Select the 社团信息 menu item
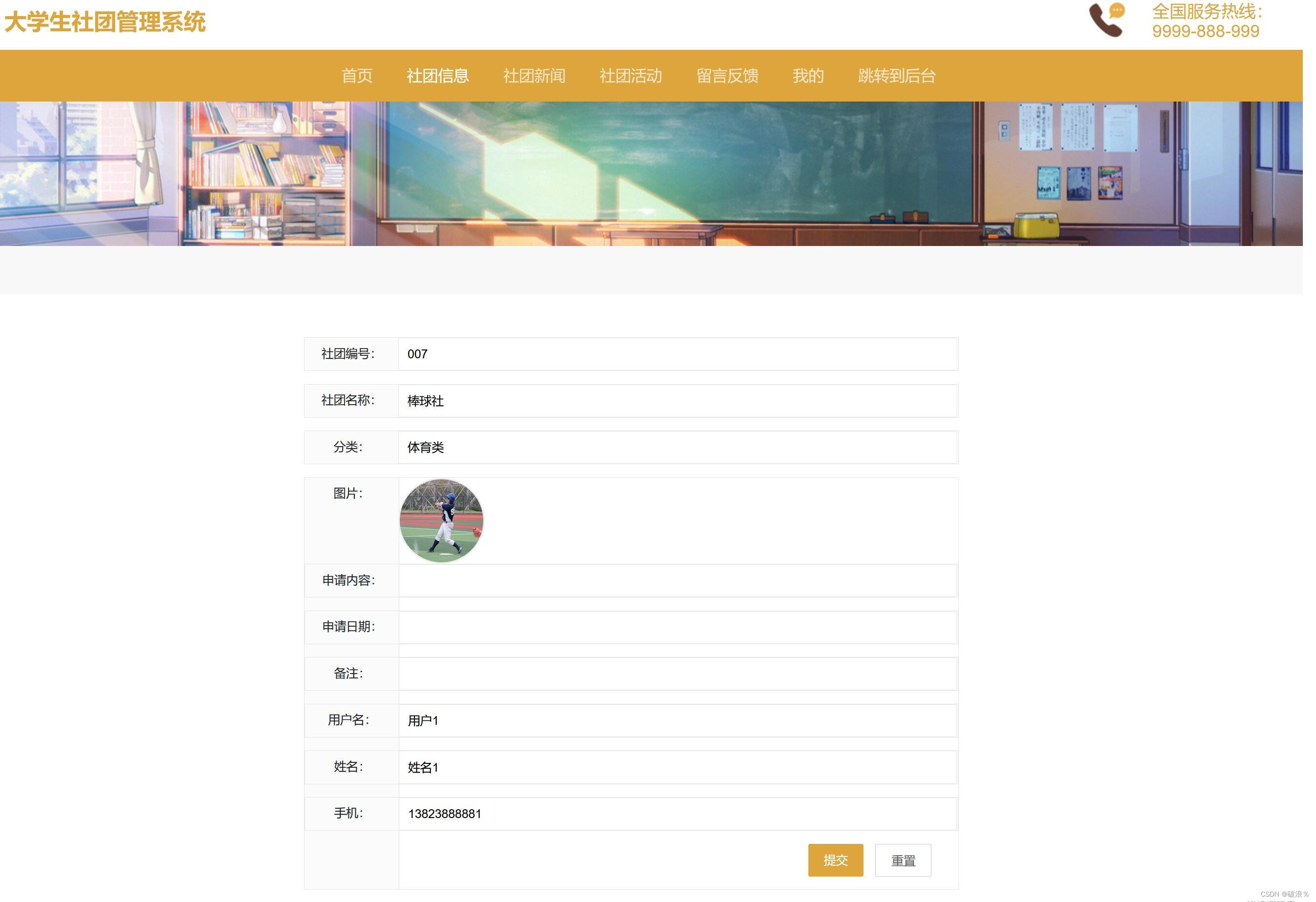Screen dimensions: 1316x902 tap(437, 76)
